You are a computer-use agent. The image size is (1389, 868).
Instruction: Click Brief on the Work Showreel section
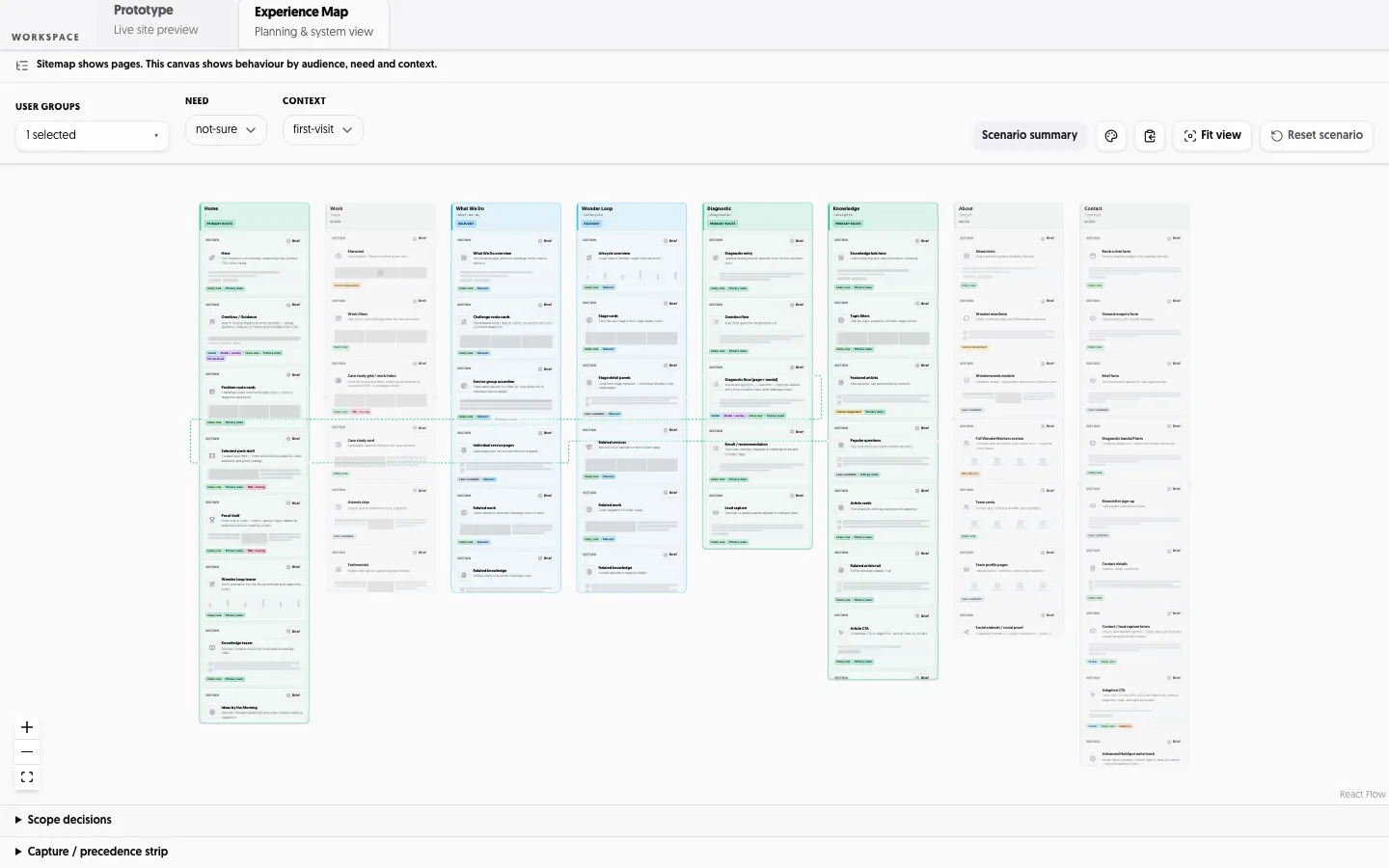point(419,238)
